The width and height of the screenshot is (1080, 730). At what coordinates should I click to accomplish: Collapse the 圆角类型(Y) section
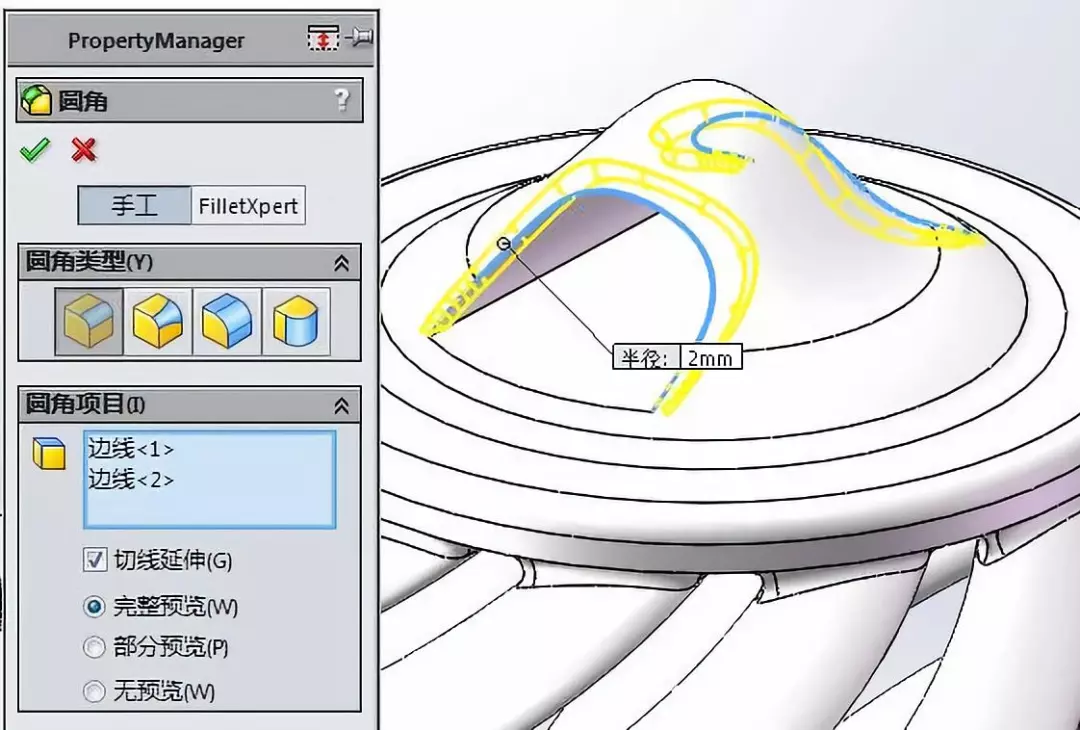342,262
